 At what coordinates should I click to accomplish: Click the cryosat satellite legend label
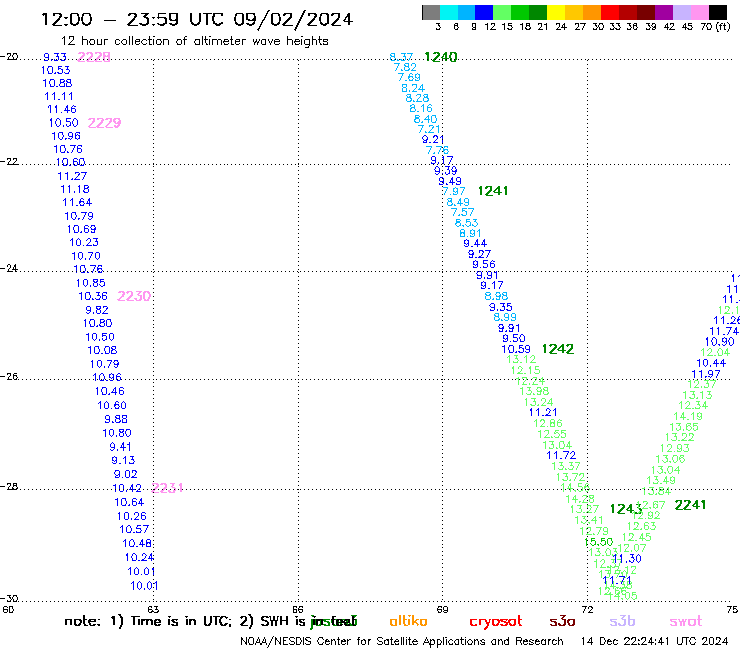496,622
